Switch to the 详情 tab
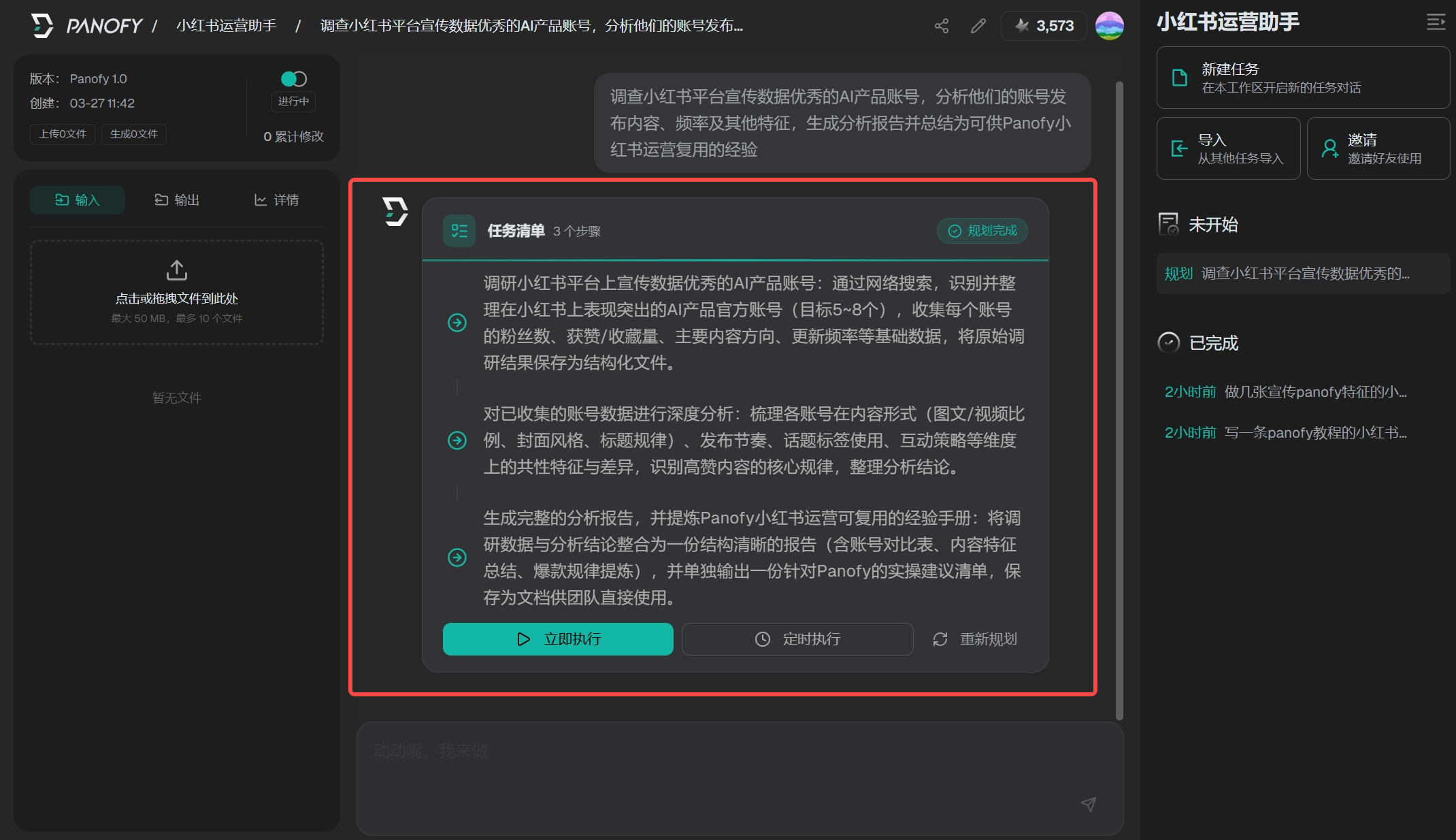1456x840 pixels. coord(276,199)
